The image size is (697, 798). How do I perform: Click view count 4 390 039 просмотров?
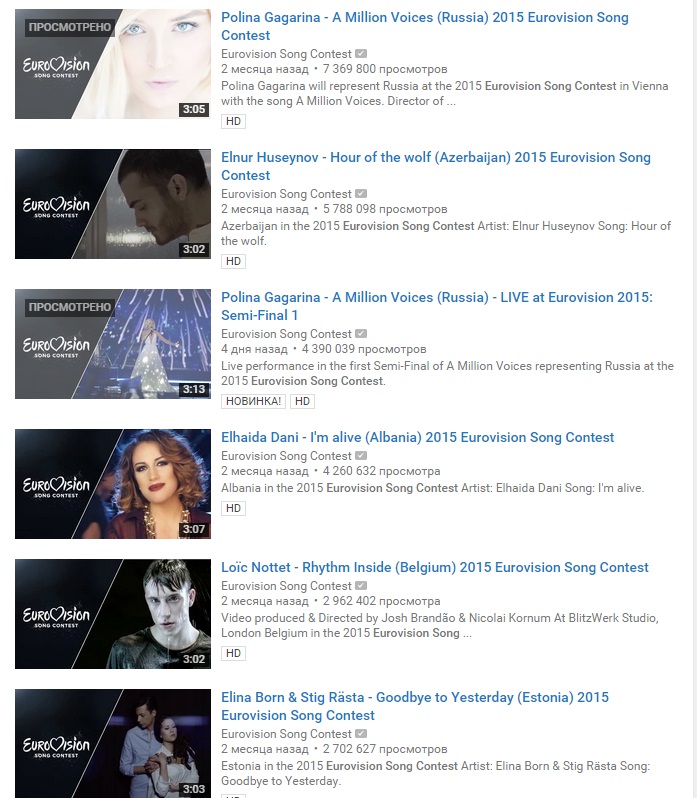[x=364, y=349]
